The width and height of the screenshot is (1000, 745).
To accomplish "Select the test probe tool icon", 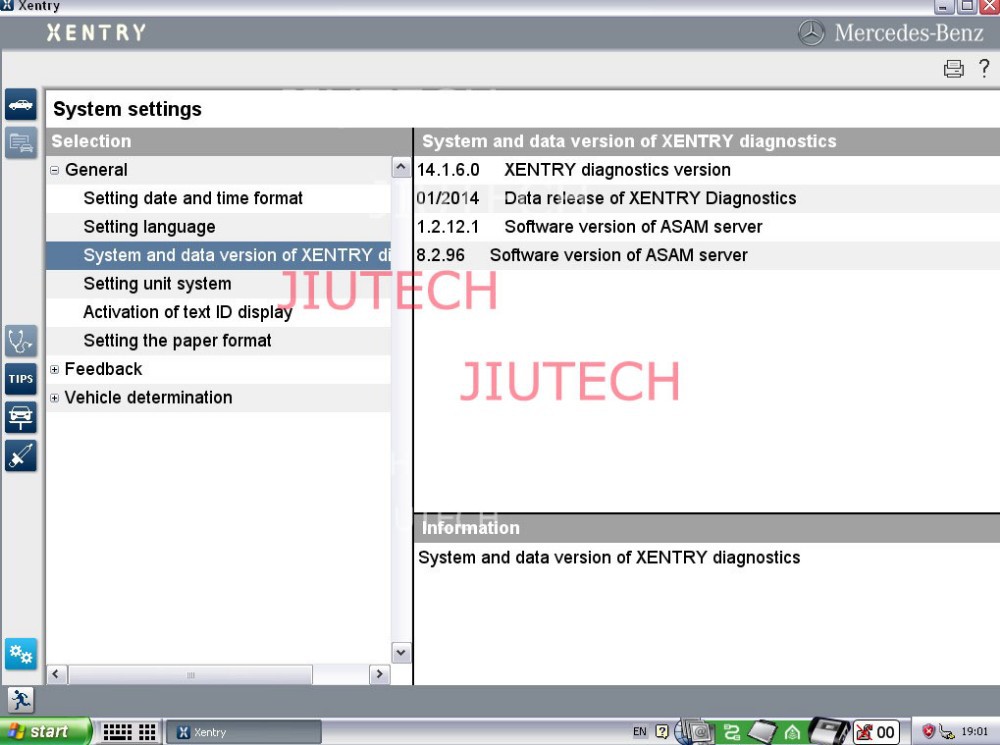I will point(21,455).
